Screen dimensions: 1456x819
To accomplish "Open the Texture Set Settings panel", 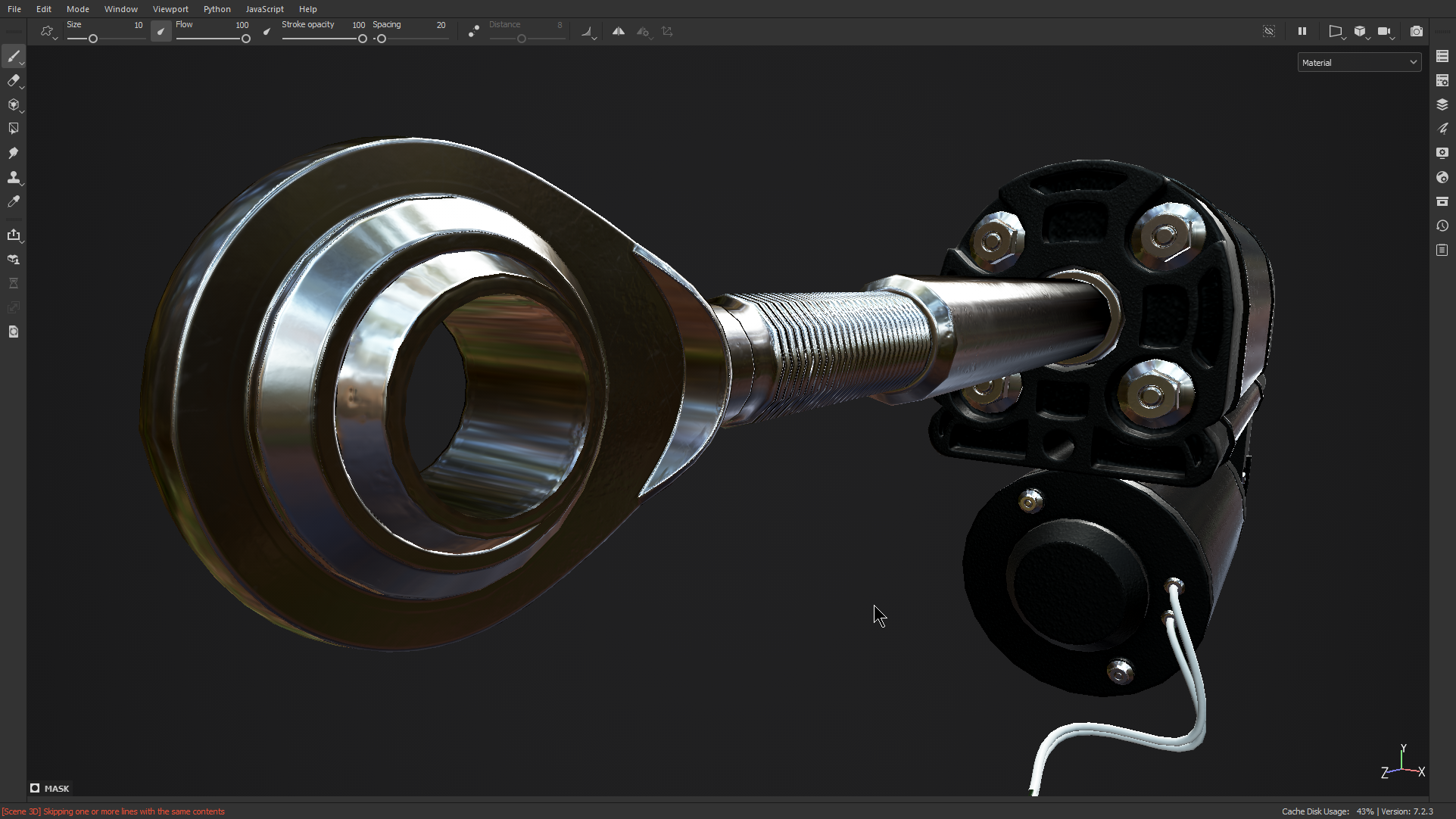I will (x=1442, y=80).
